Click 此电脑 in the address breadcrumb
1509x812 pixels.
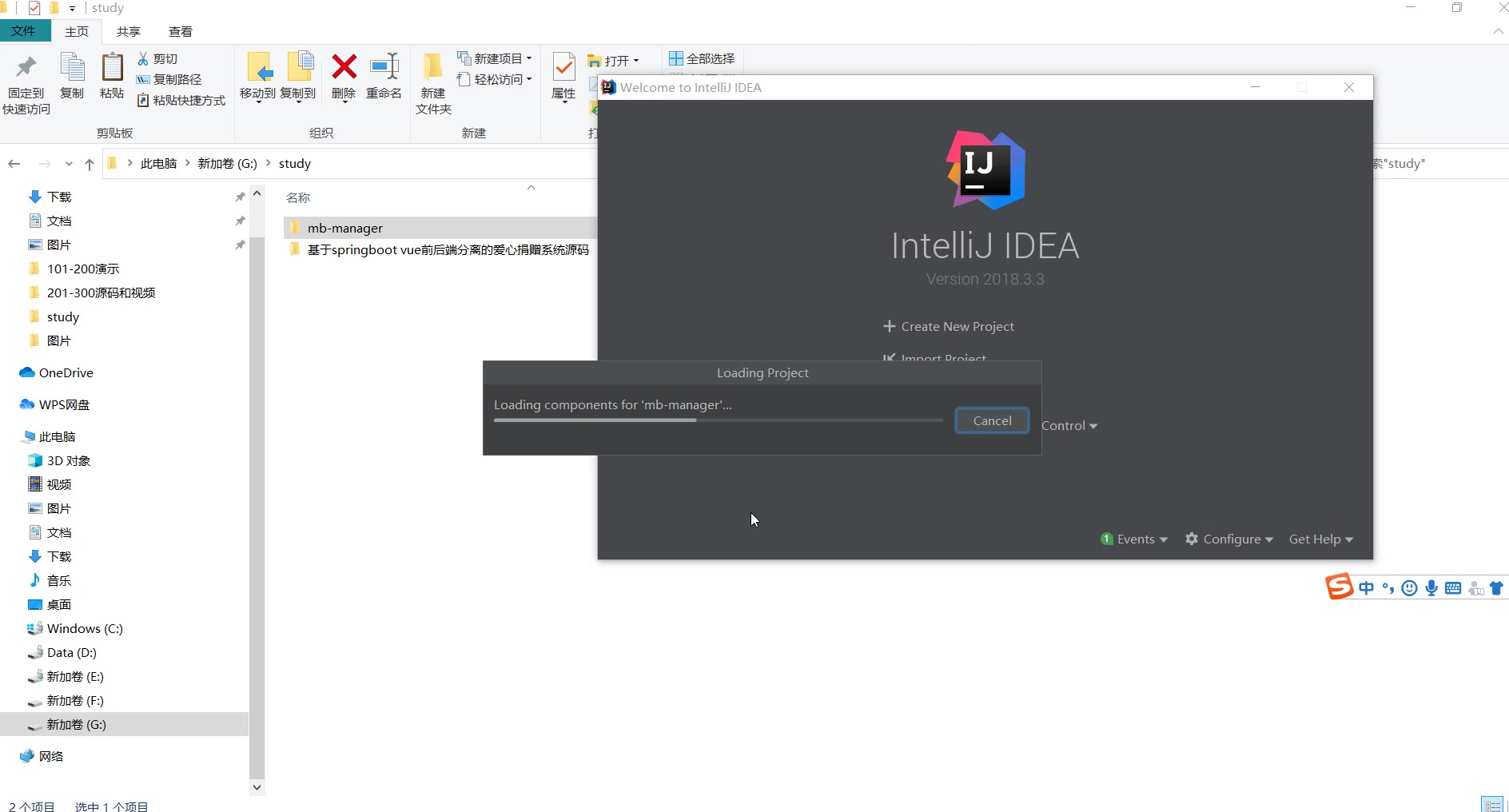point(158,164)
